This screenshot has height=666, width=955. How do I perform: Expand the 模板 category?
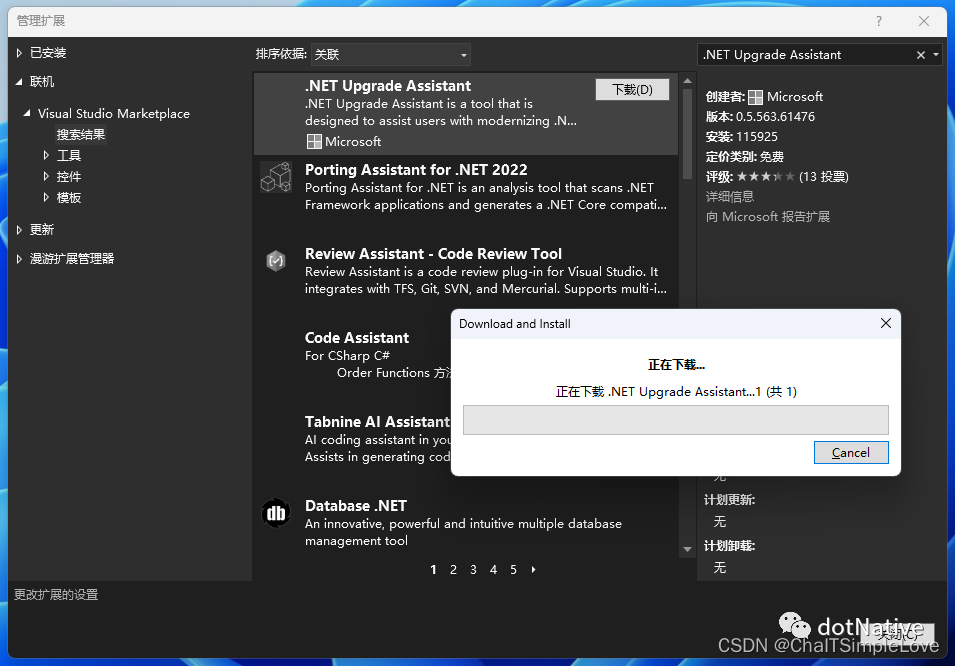[x=46, y=197]
